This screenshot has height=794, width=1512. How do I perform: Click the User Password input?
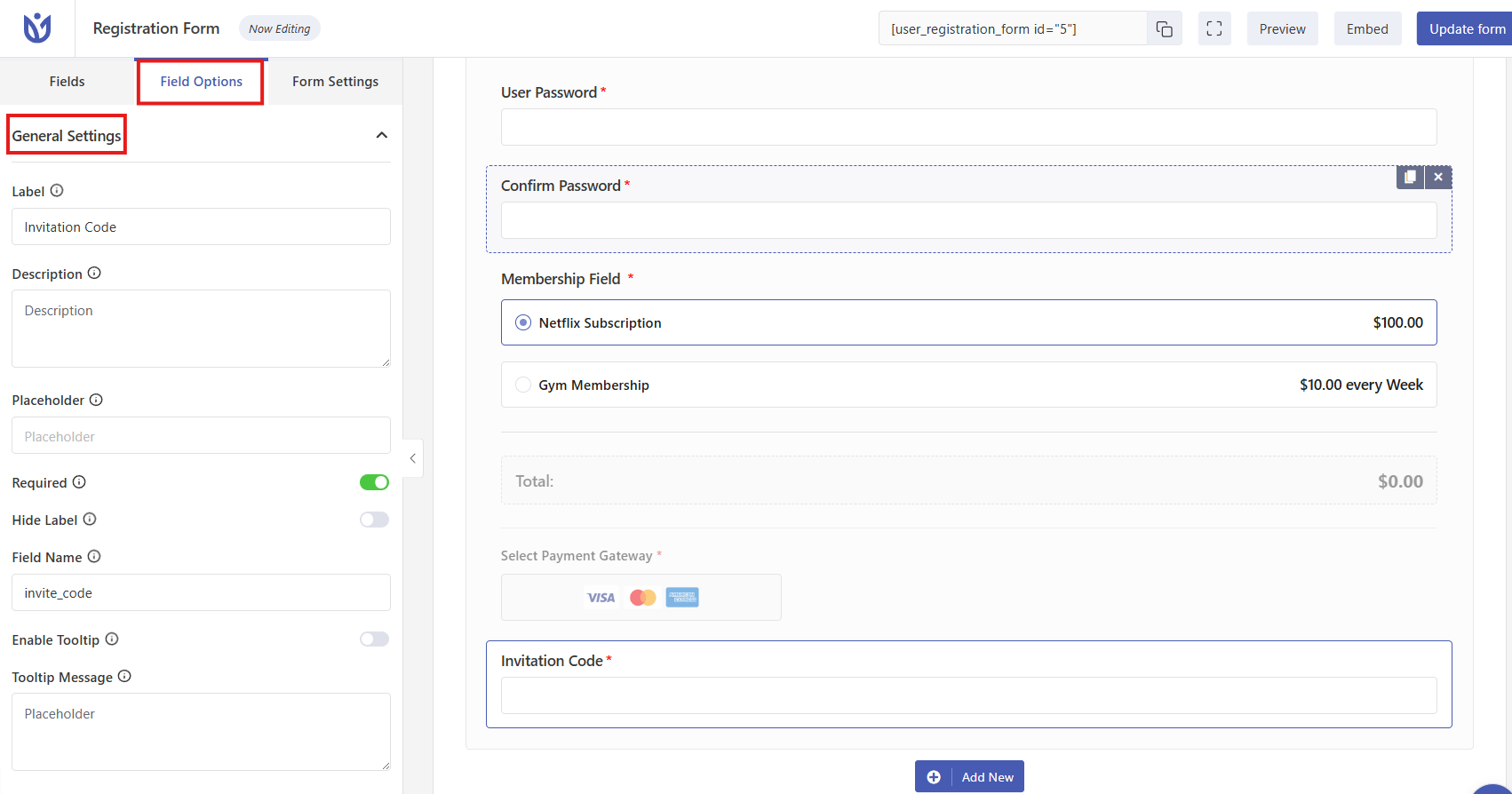pyautogui.click(x=969, y=127)
